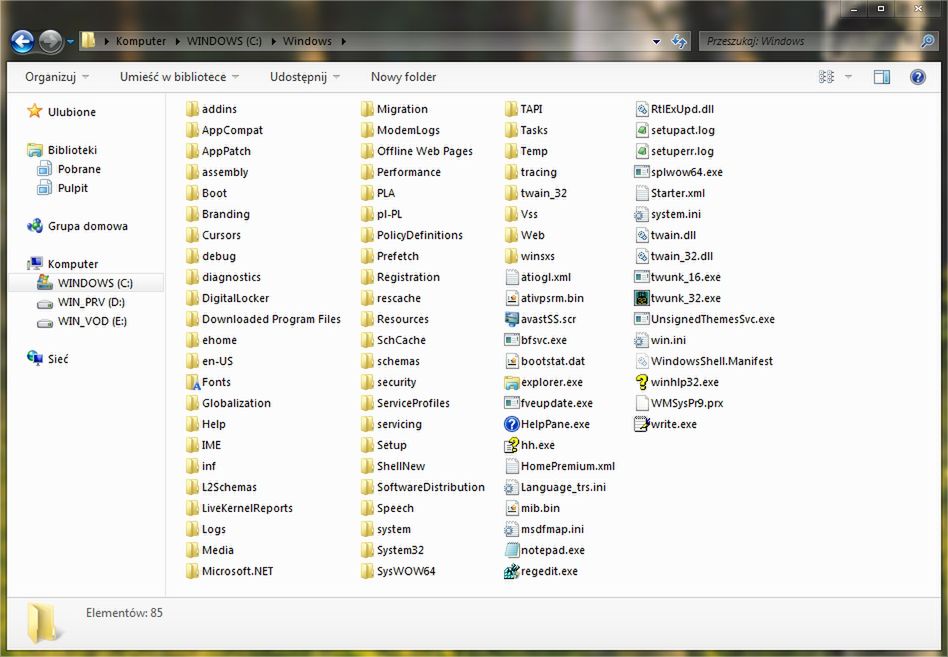Select the twunk_32.exe icon
The width and height of the screenshot is (948, 657).
641,298
